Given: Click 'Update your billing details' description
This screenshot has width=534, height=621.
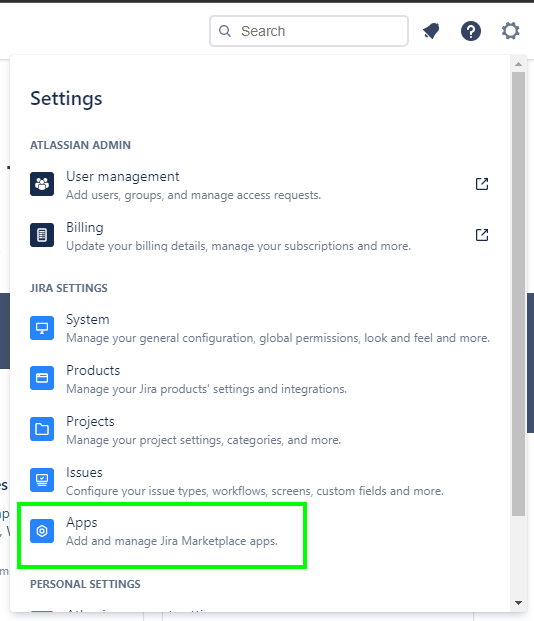Looking at the screenshot, I should tap(238, 246).
